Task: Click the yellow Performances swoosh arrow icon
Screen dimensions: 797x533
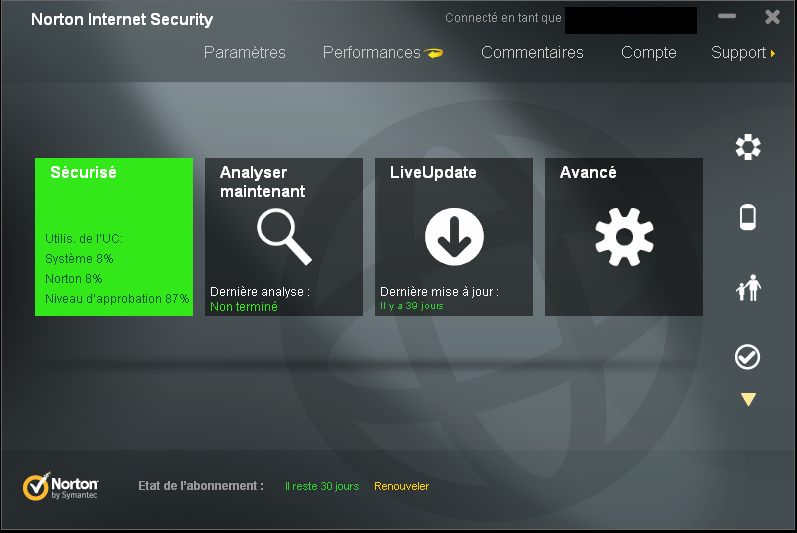Action: click(434, 53)
